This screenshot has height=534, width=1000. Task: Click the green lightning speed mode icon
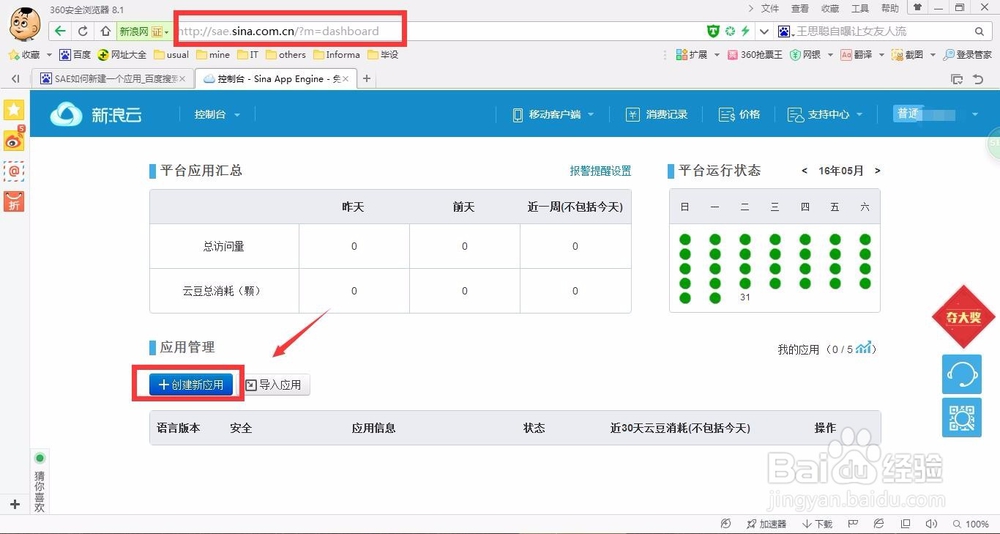(744, 31)
